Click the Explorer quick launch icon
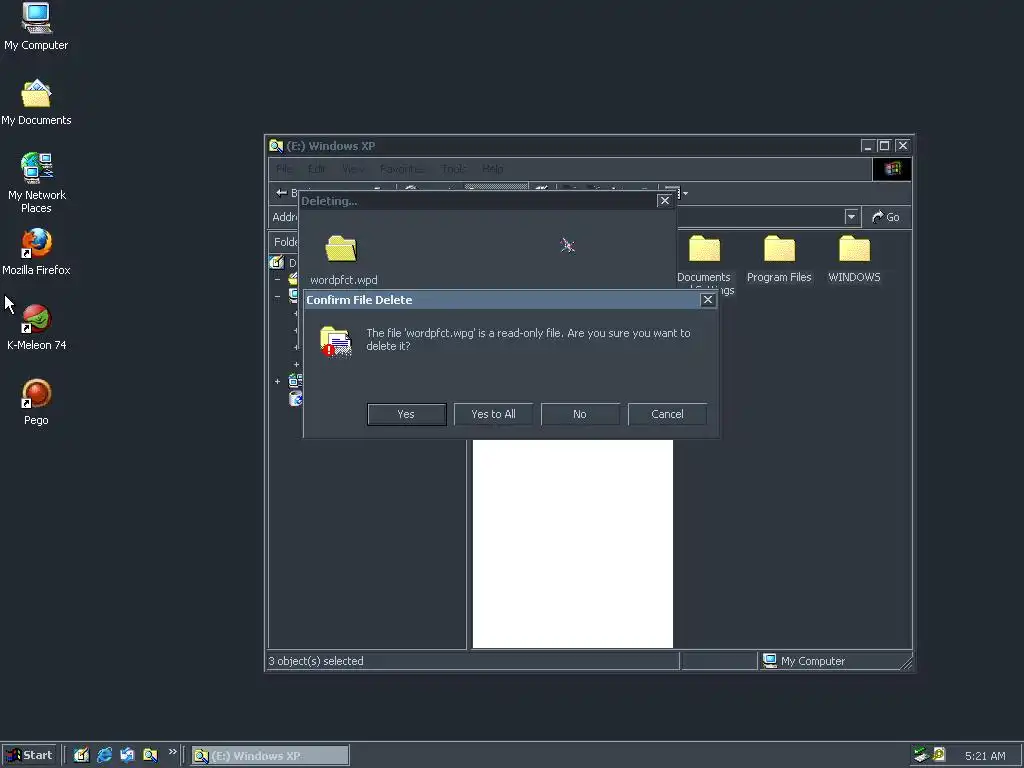The image size is (1024, 768). (x=150, y=755)
